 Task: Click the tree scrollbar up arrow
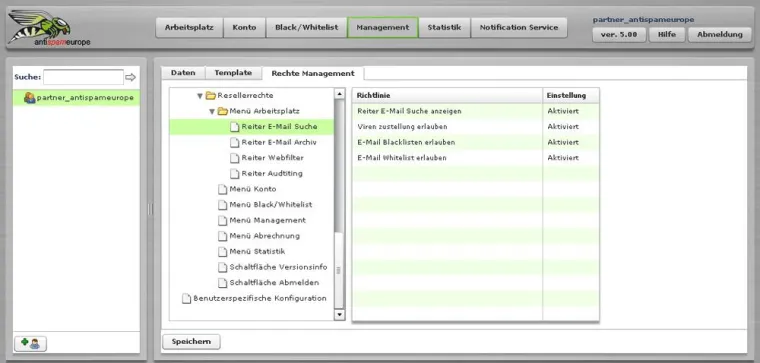click(339, 94)
